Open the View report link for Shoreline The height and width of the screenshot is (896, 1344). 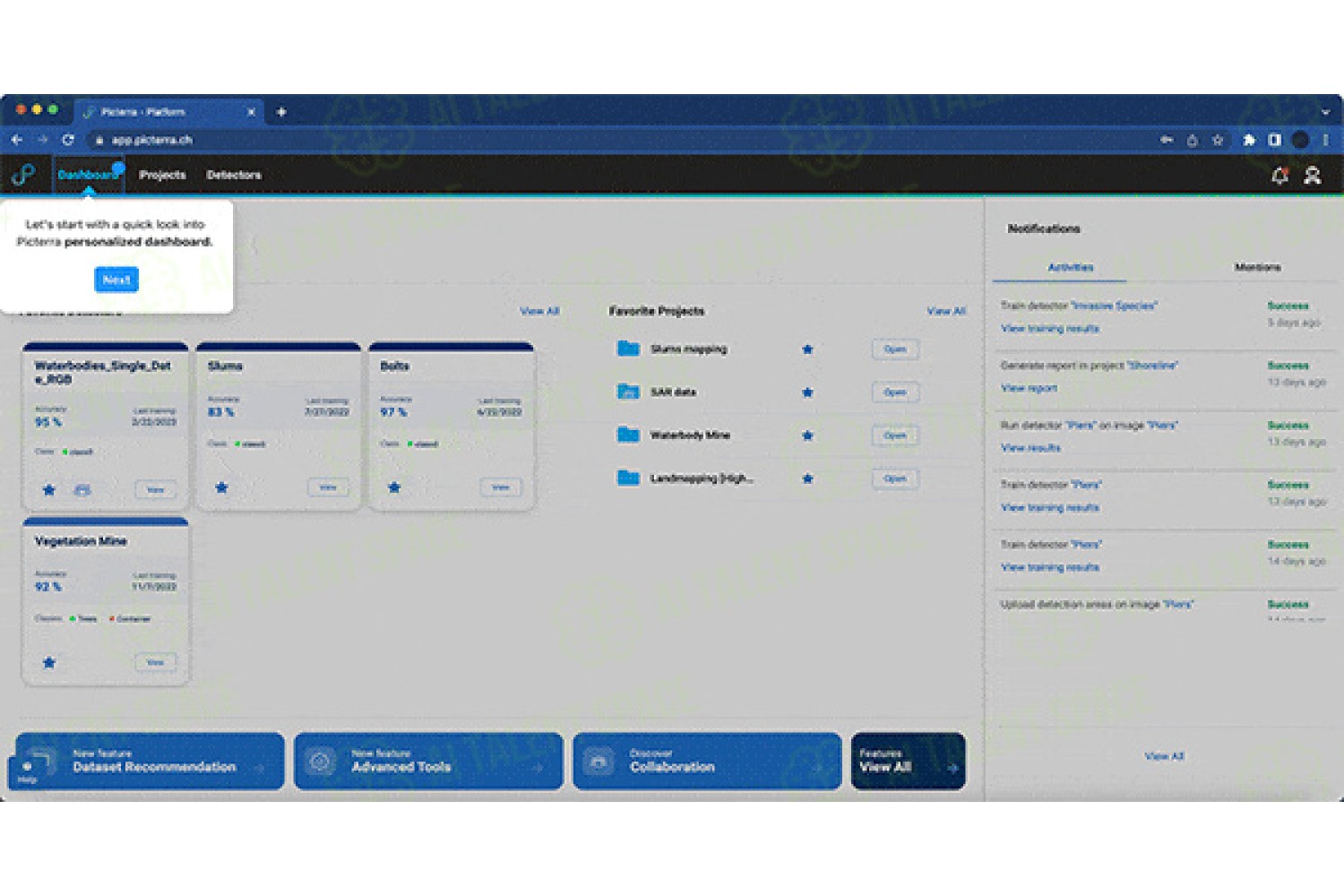pos(1029,388)
